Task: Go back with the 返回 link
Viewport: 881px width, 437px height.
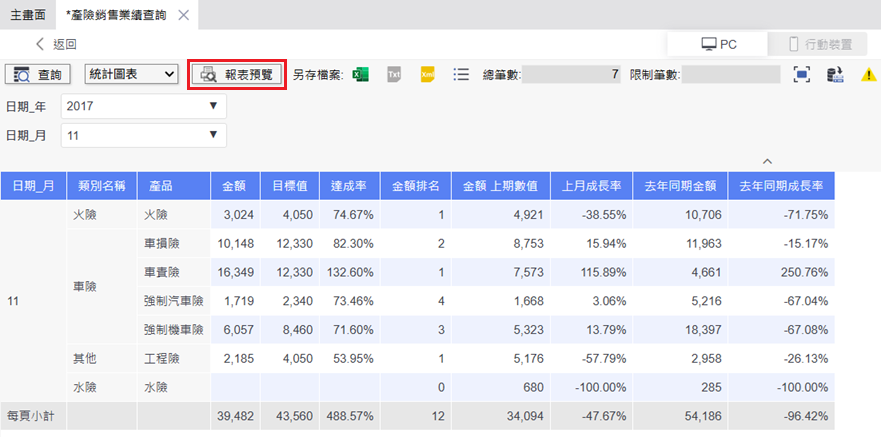Action: coord(56,44)
